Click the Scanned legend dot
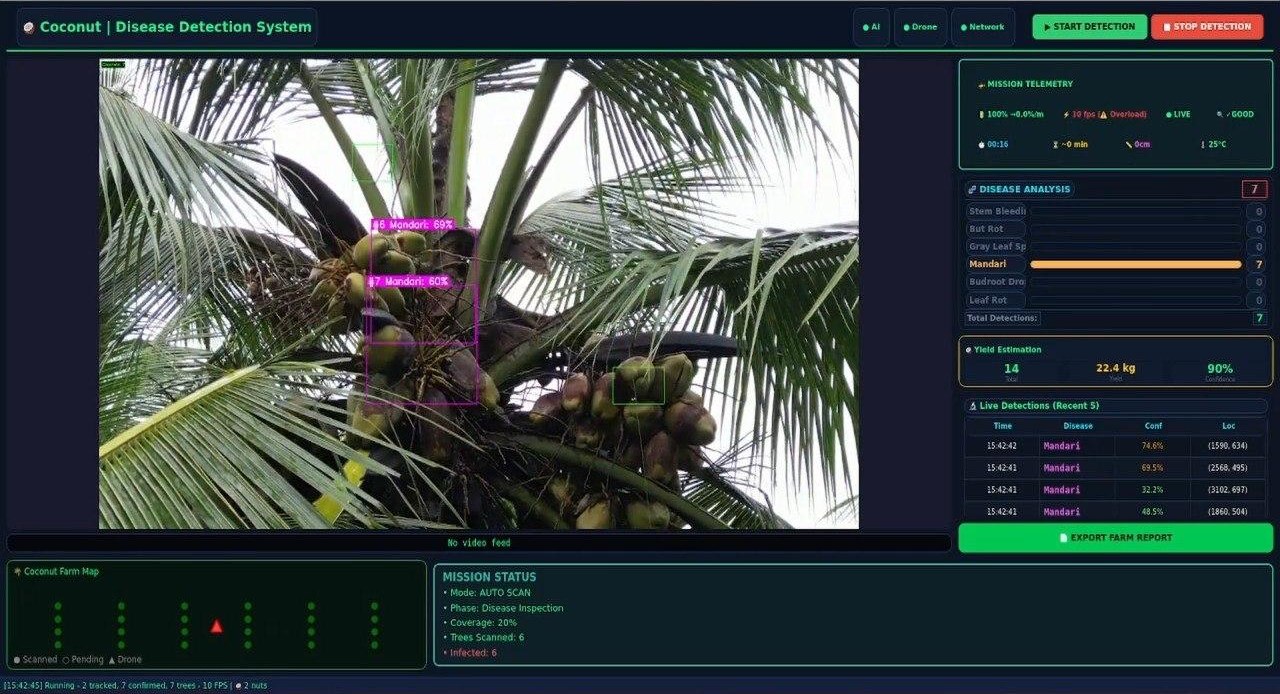The width and height of the screenshot is (1280, 694). [17, 660]
